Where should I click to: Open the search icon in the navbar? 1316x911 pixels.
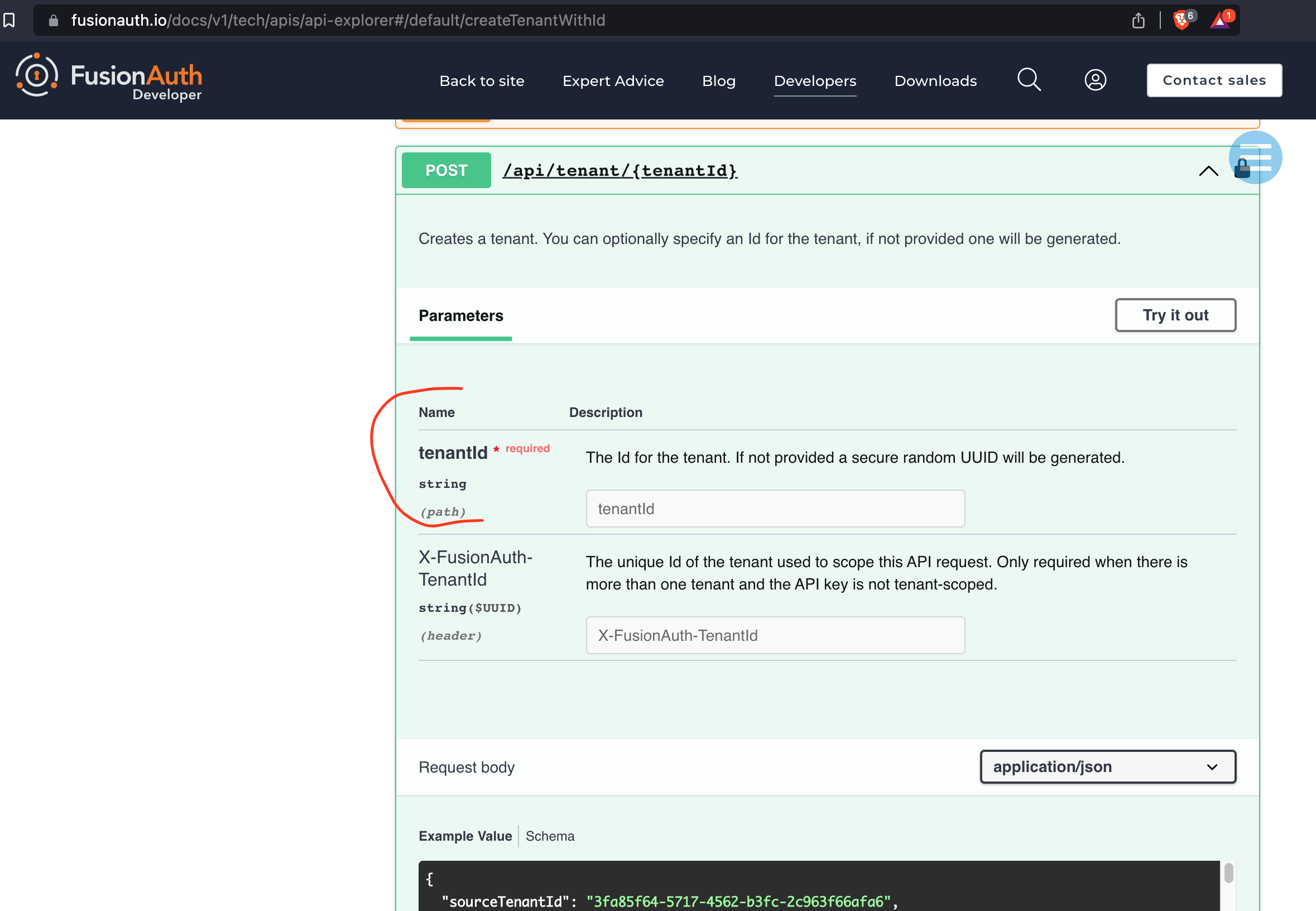pyautogui.click(x=1028, y=80)
